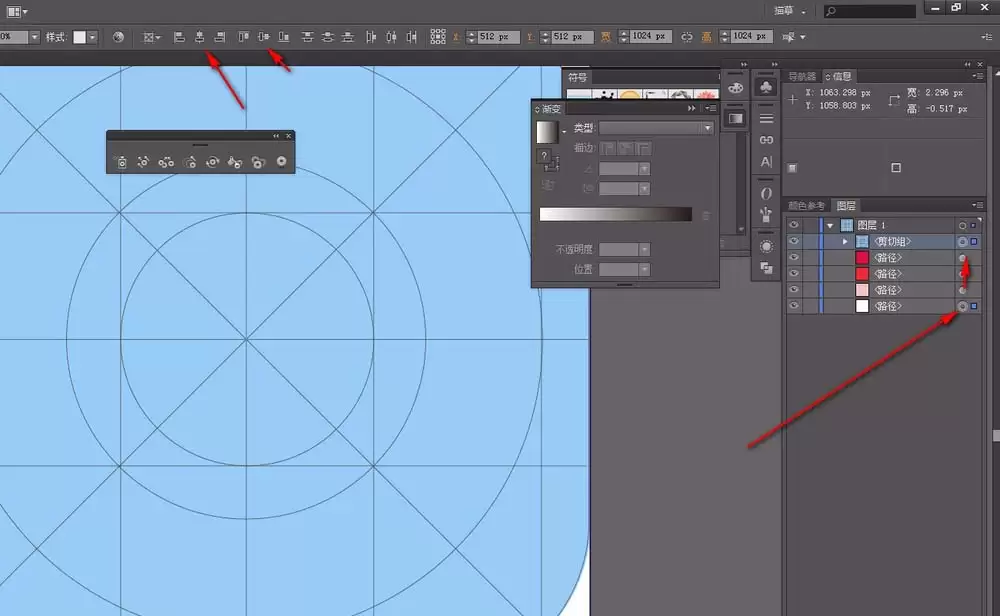Hide the white 路径 path at bottom

click(793, 306)
